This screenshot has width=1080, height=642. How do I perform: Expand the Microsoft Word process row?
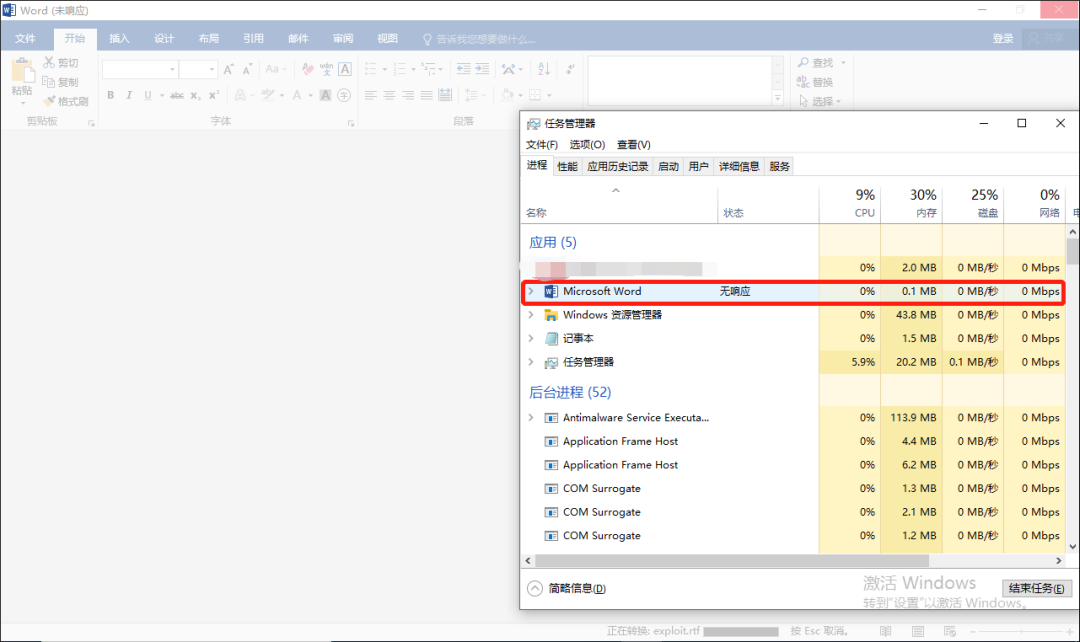tap(531, 291)
